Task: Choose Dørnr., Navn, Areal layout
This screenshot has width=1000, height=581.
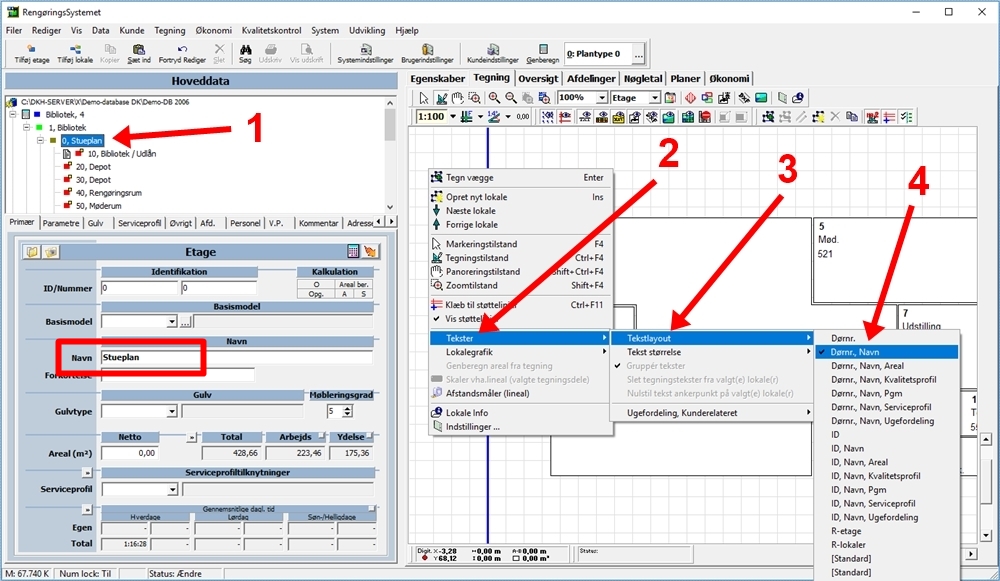Action: [x=886, y=366]
